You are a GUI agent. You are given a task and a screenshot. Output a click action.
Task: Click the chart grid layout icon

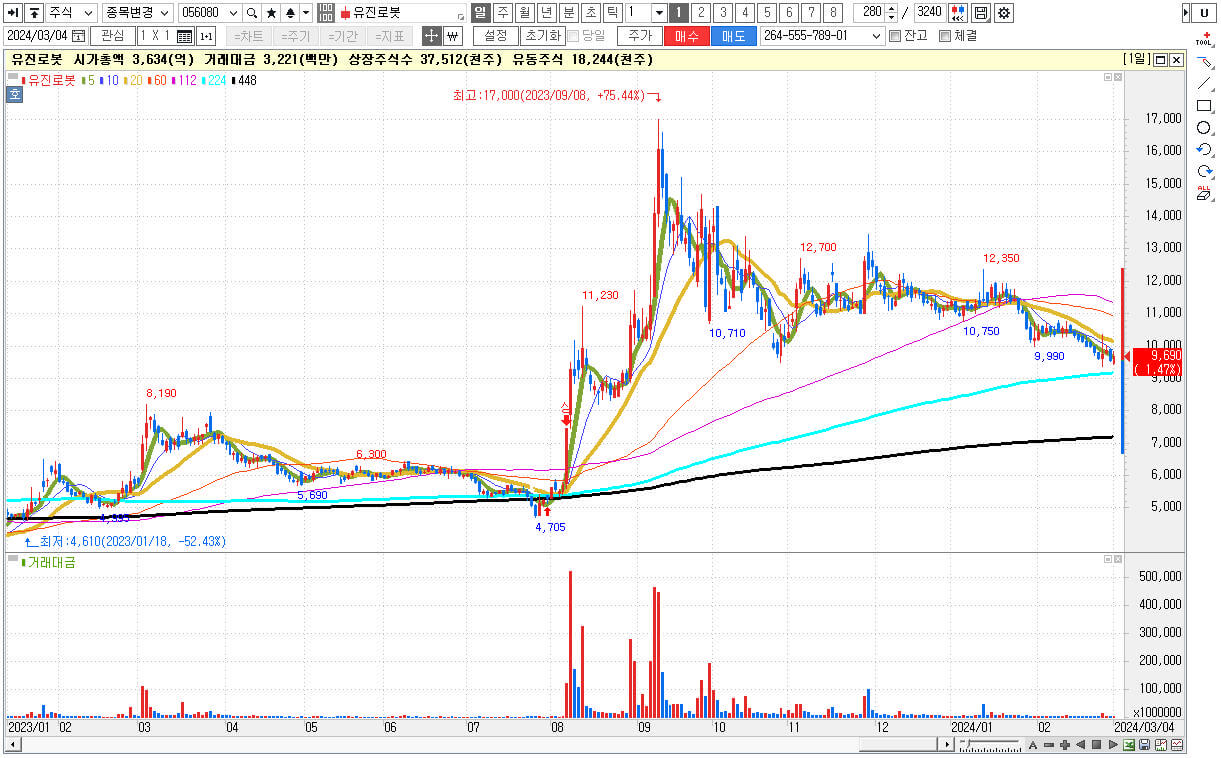(184, 35)
